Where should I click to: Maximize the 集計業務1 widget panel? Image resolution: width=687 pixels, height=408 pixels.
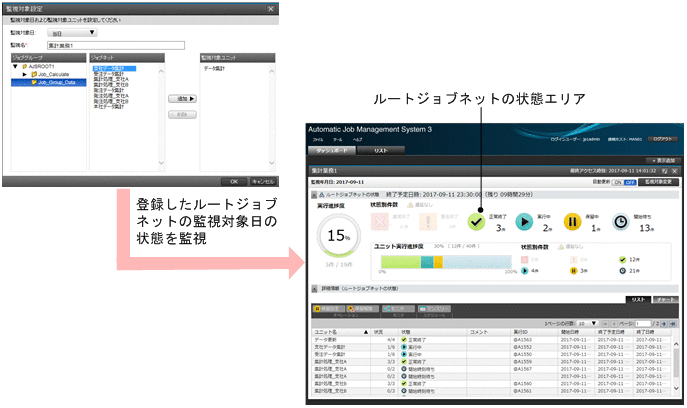click(665, 171)
